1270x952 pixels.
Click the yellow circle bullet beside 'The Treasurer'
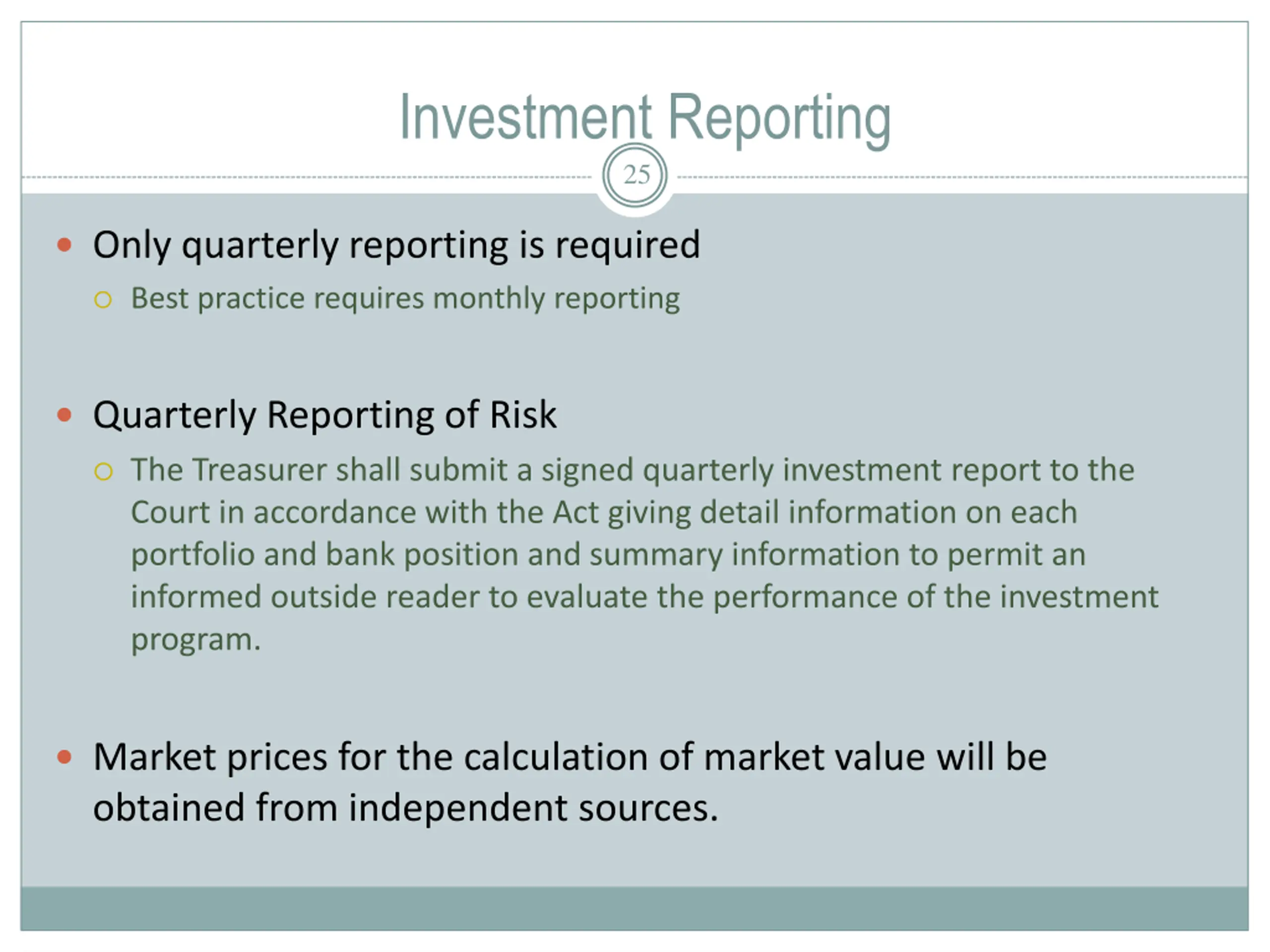(x=103, y=471)
